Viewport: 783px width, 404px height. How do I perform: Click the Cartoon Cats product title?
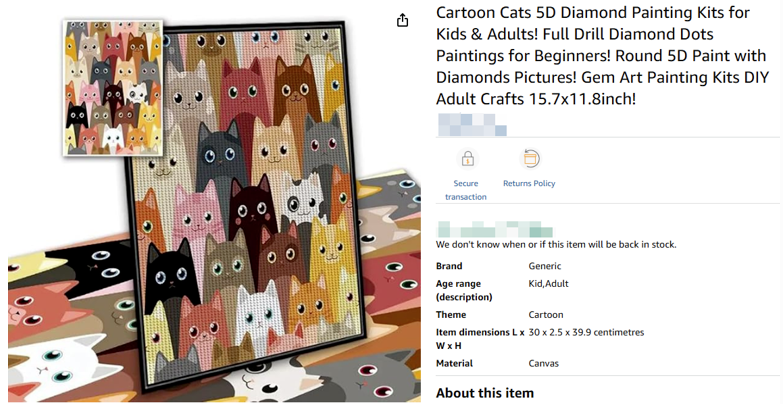tap(600, 56)
